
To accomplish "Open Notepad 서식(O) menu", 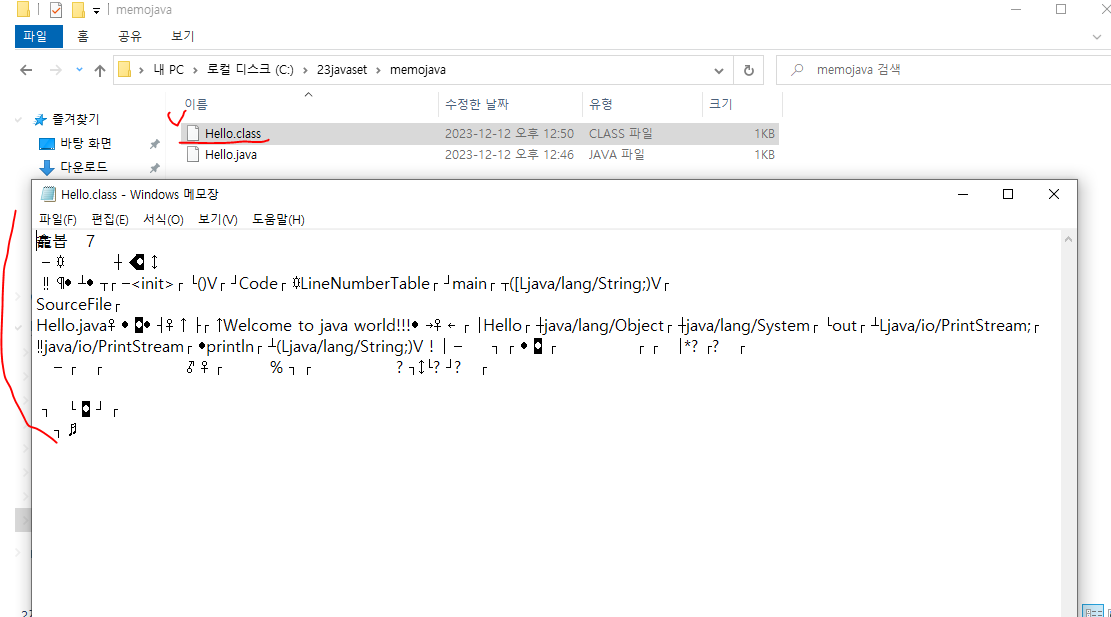I will point(164,220).
